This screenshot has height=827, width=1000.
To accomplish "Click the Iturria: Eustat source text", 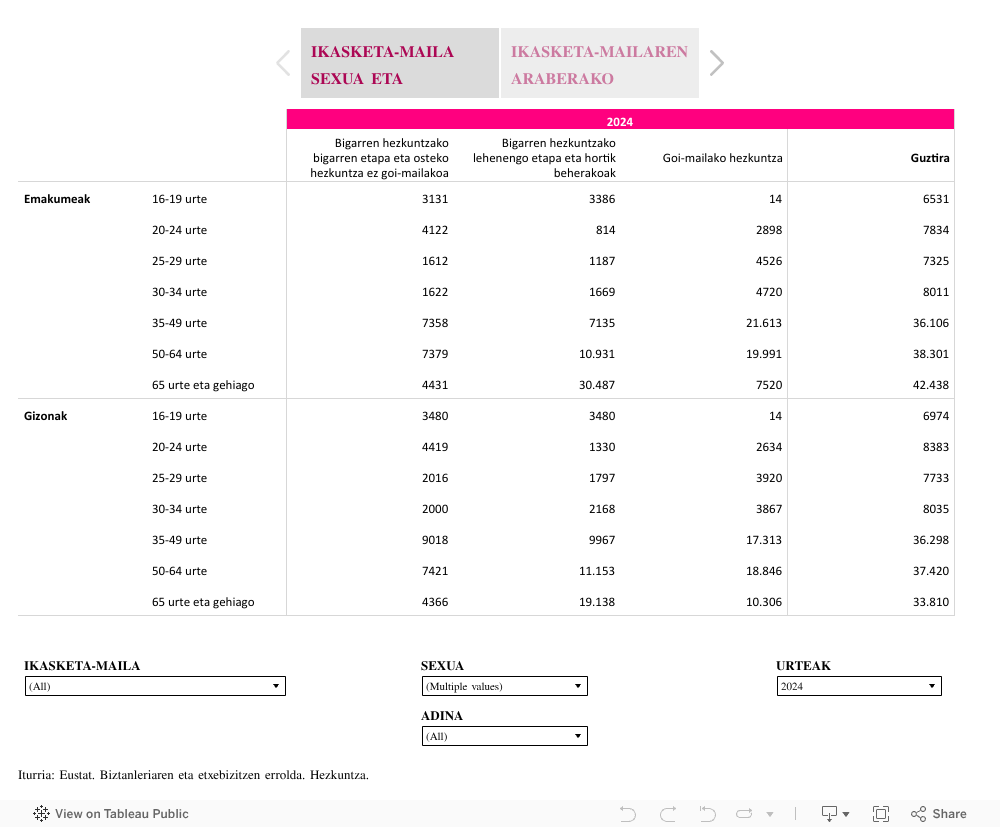I will [x=193, y=775].
